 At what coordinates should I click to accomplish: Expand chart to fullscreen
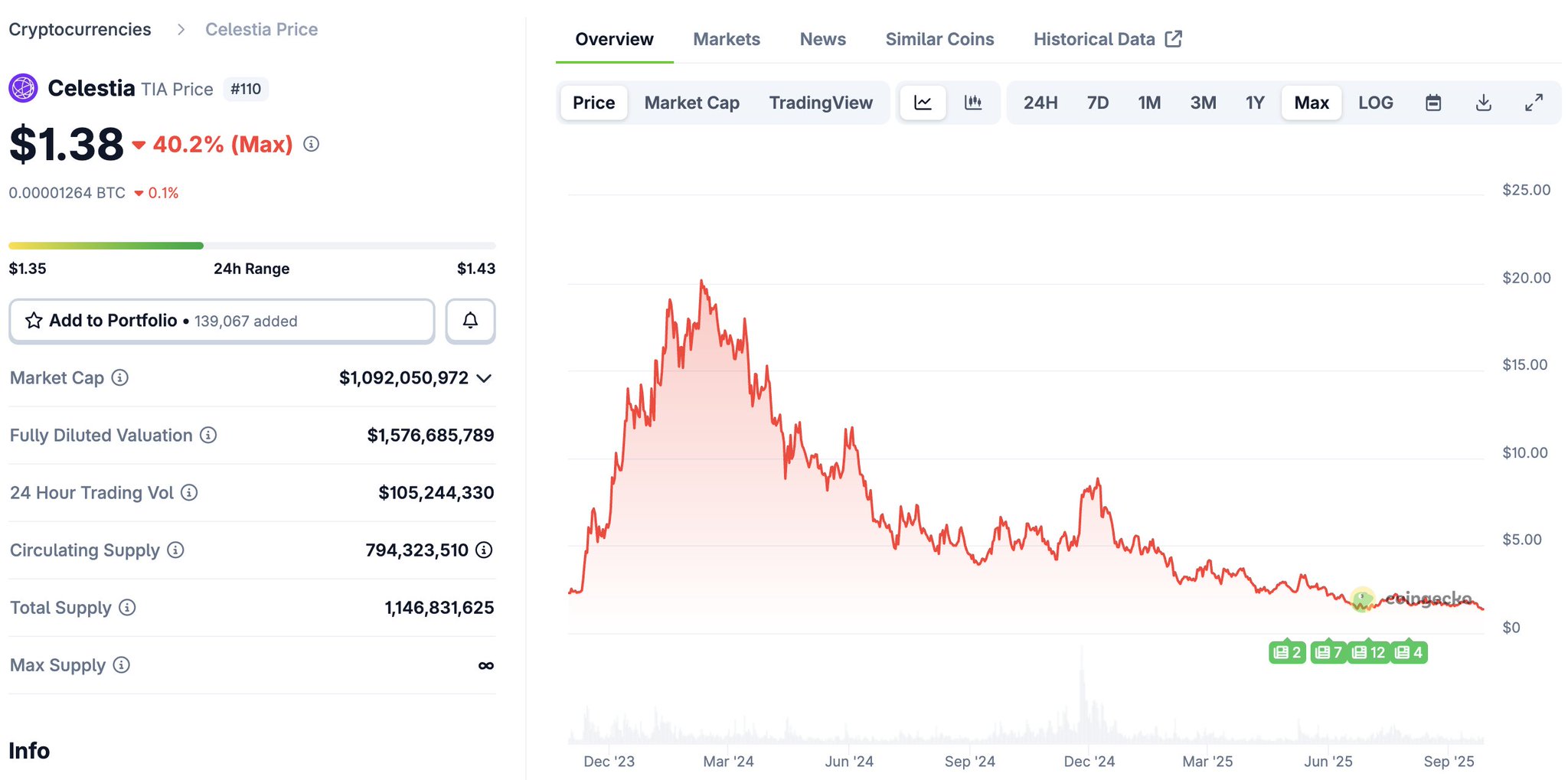(x=1534, y=103)
